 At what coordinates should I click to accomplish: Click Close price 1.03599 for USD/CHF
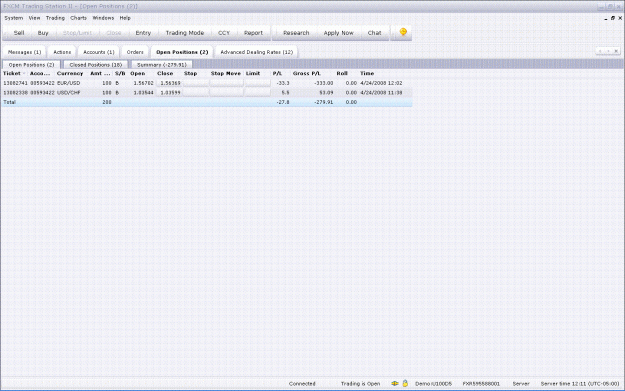pos(170,93)
